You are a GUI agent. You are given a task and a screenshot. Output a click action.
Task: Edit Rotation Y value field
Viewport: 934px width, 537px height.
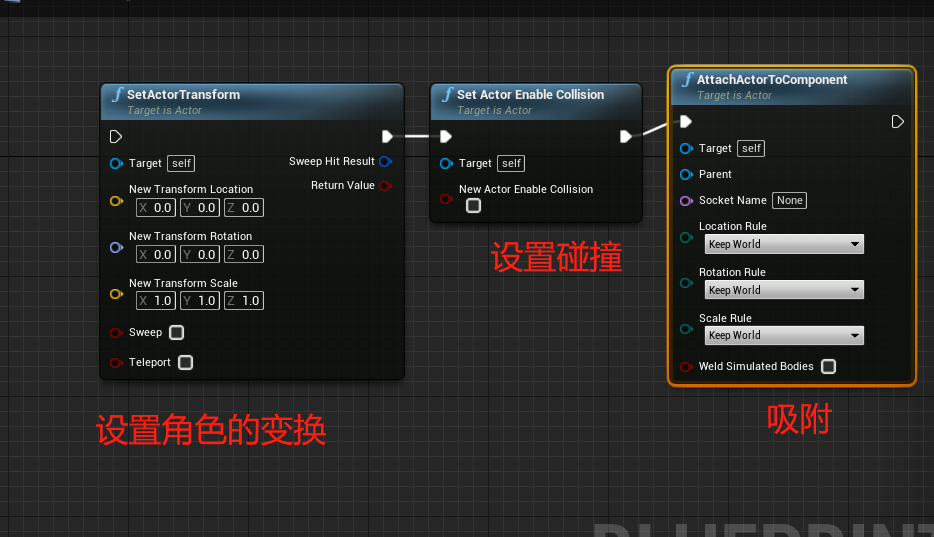click(200, 254)
